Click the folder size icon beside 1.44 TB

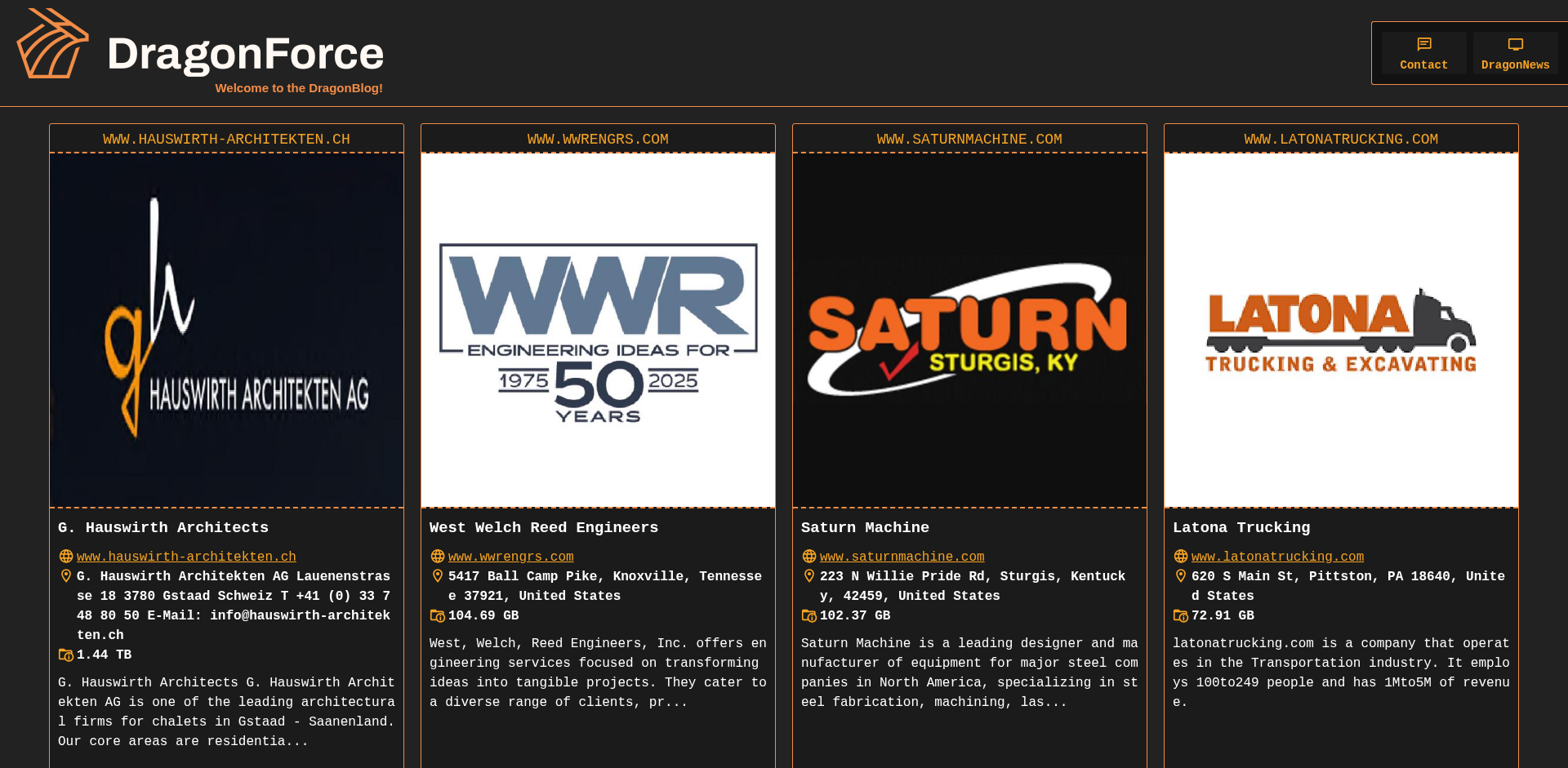point(66,655)
